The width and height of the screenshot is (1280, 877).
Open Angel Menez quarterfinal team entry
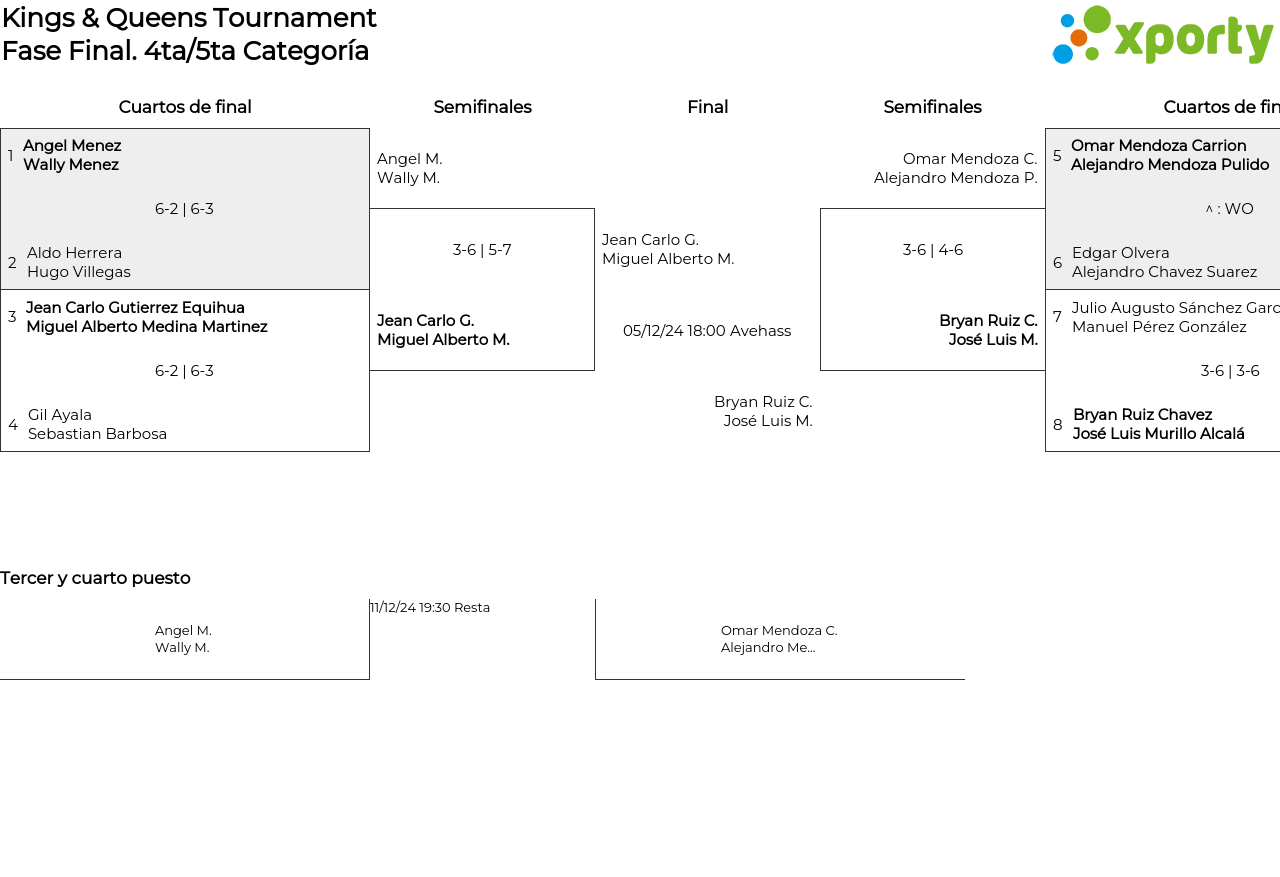pos(72,156)
